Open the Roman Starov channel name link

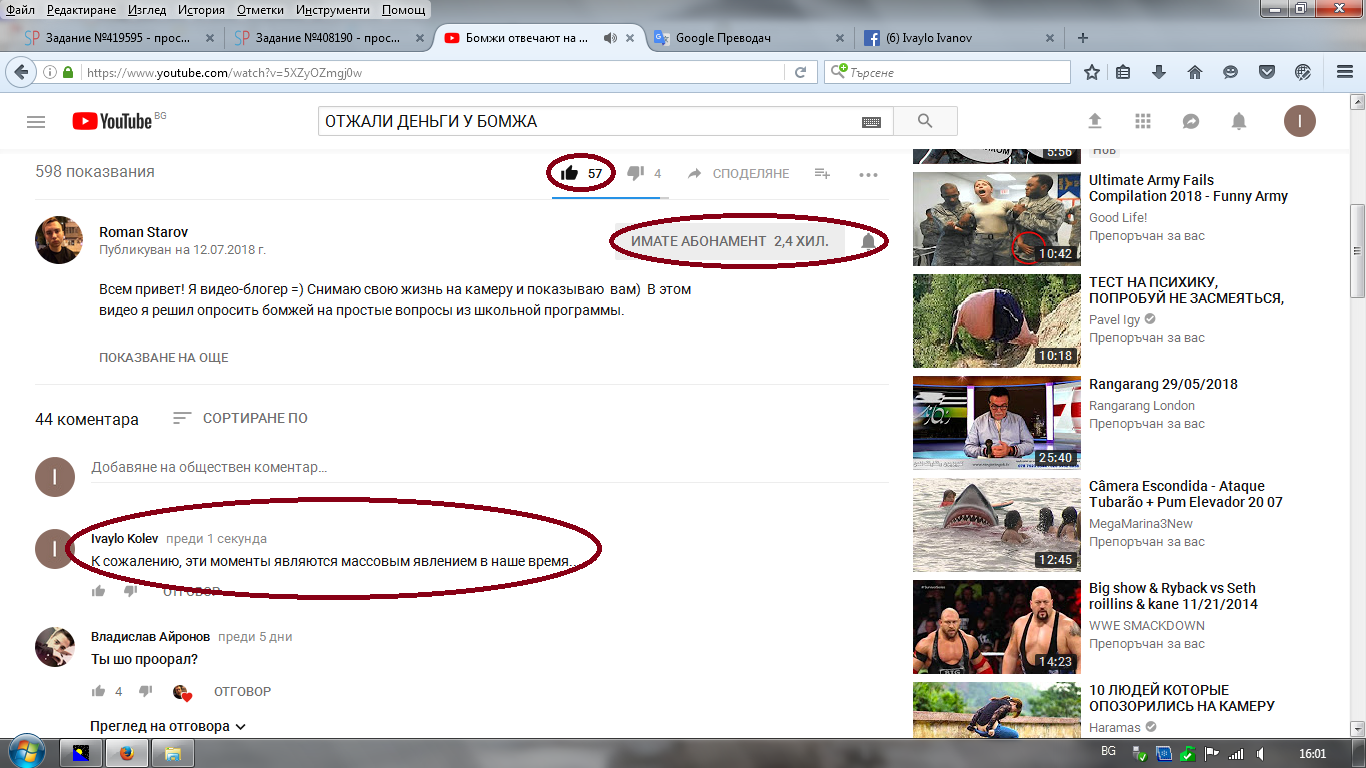143,232
